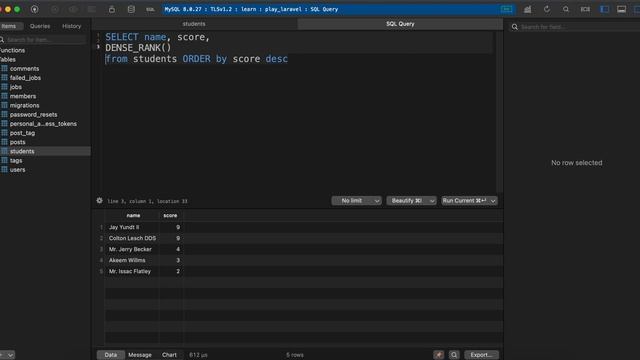This screenshot has height=360, width=640.
Task: Switch to the History sidebar tab
Action: (x=71, y=26)
